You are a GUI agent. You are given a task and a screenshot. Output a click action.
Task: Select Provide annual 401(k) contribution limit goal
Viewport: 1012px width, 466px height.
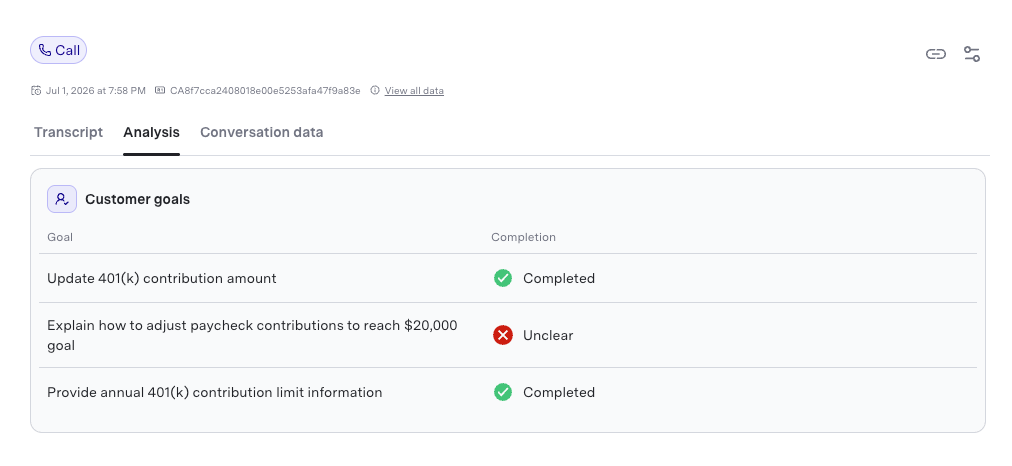[214, 392]
